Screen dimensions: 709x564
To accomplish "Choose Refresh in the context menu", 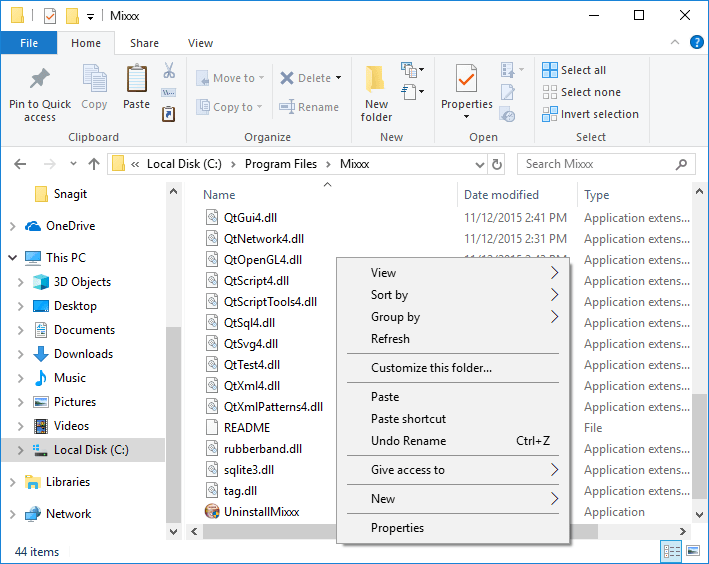I will tap(453, 339).
